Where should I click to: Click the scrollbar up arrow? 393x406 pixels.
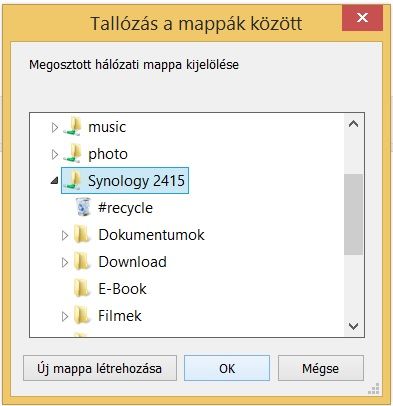click(353, 124)
